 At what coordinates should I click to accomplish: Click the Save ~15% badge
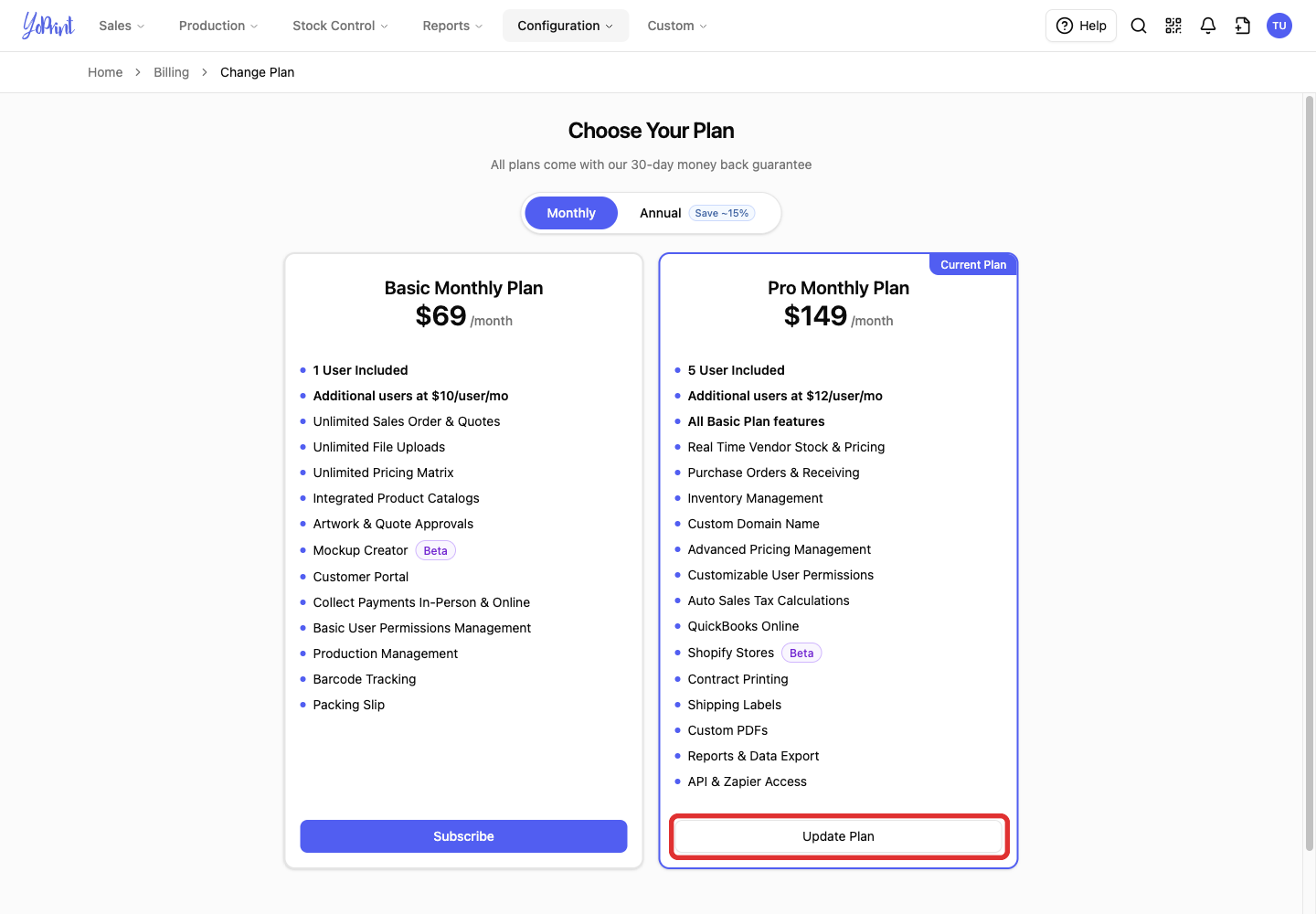click(x=722, y=213)
